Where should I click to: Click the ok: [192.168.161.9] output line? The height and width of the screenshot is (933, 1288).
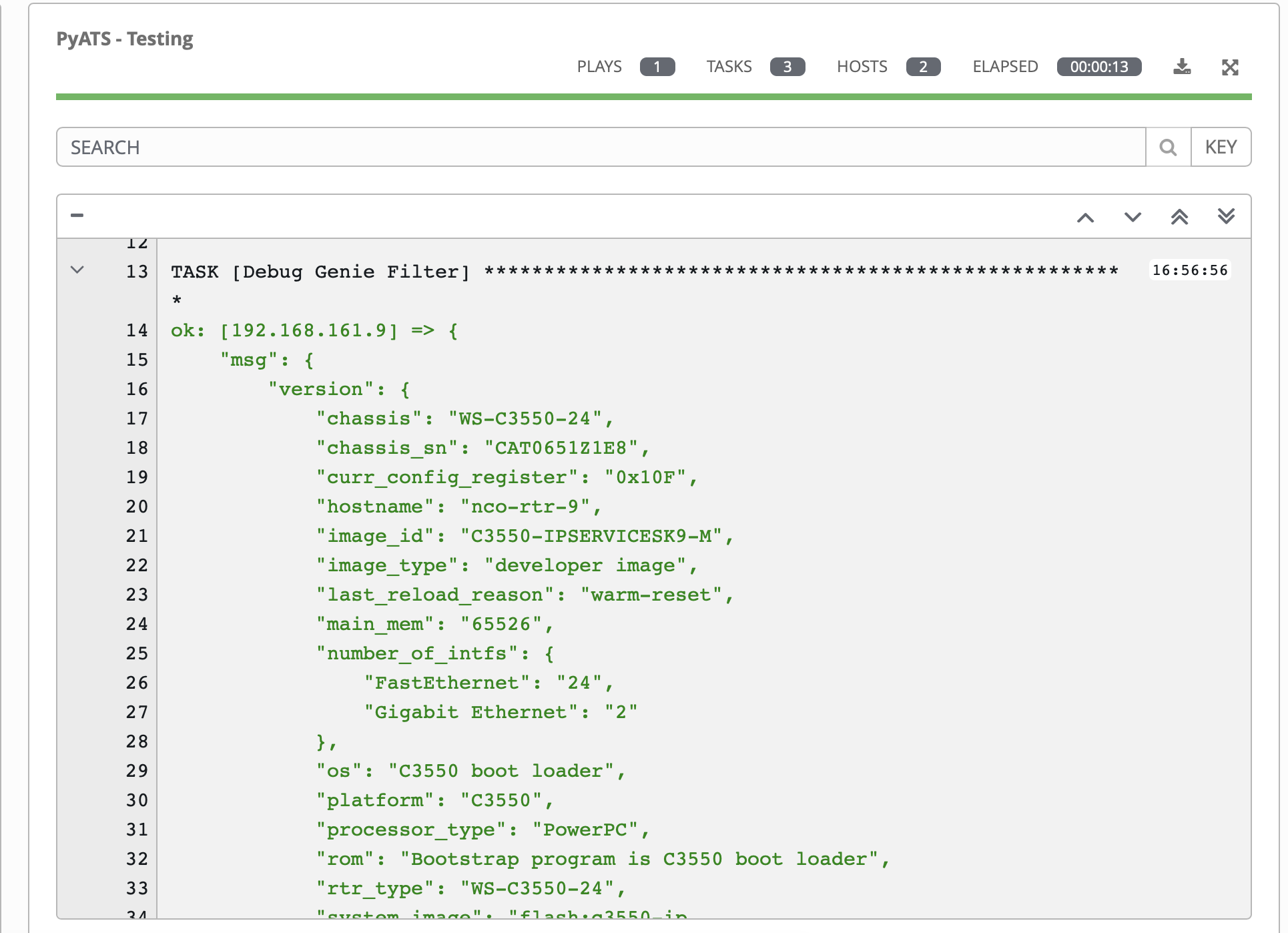[314, 330]
